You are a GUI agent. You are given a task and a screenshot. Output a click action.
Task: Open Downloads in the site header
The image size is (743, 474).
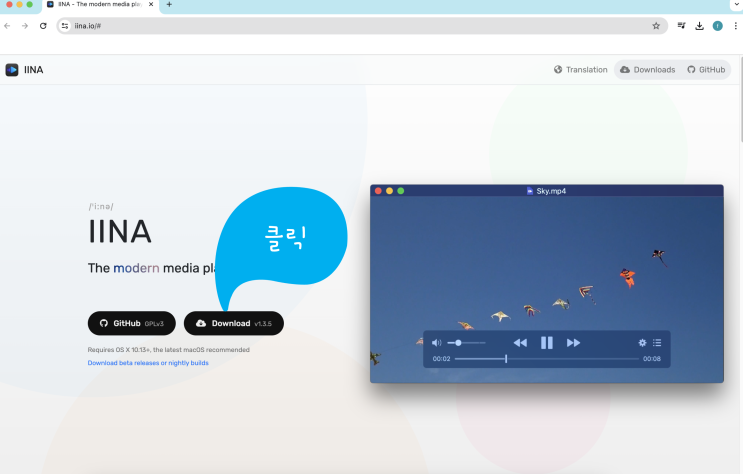[647, 70]
